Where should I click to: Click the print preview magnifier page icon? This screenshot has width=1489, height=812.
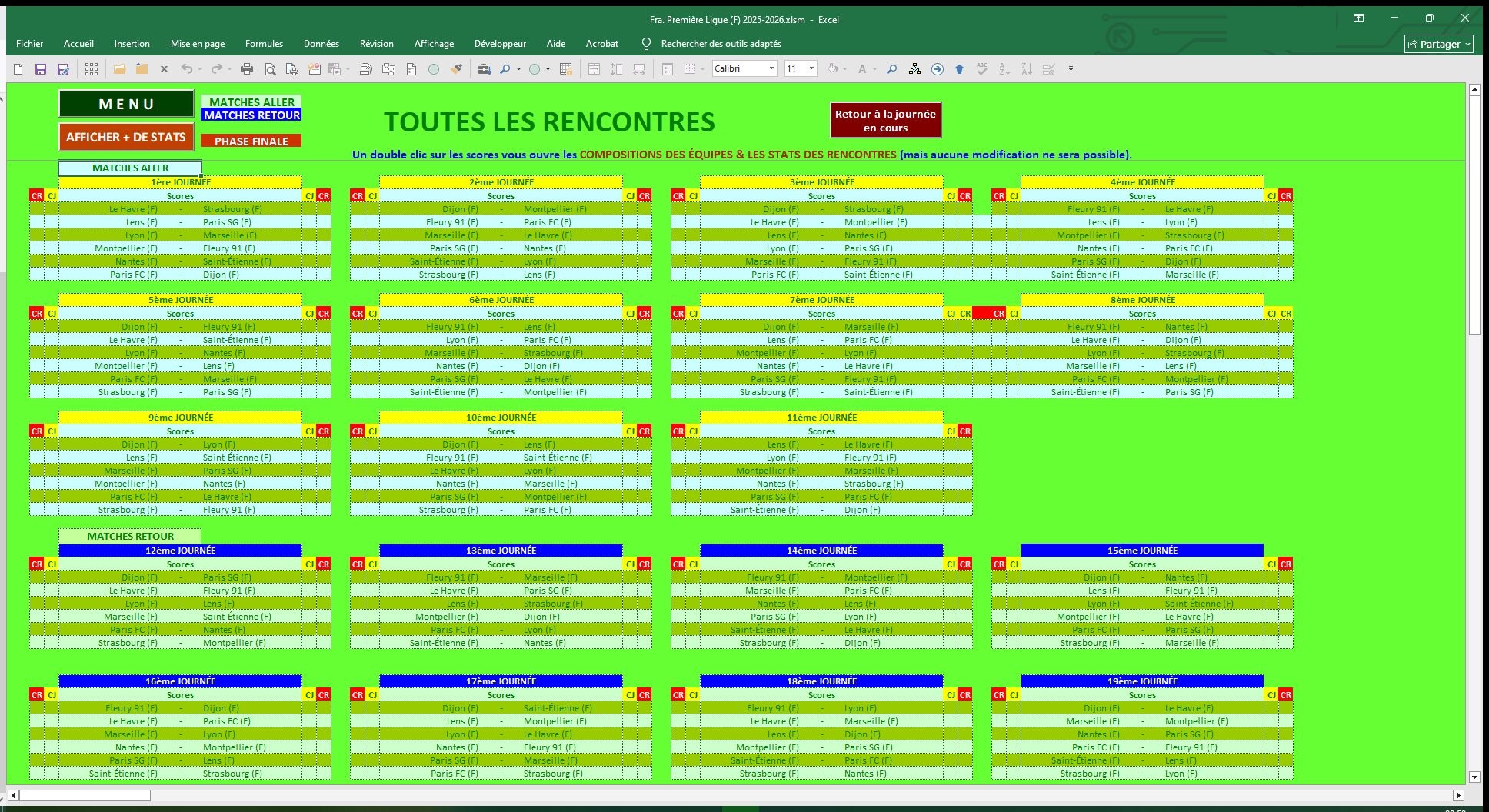(x=270, y=69)
